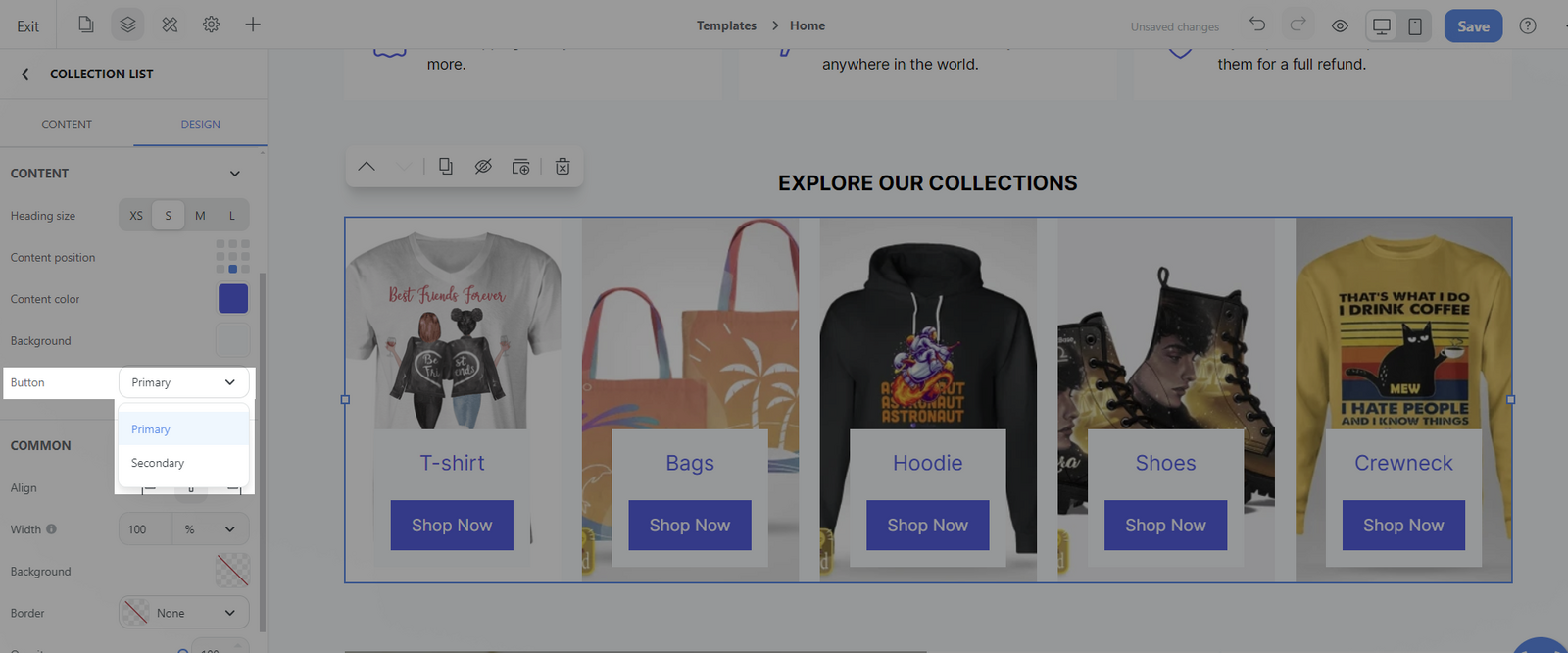This screenshot has width=1568, height=653.
Task: Click the Home breadcrumb
Action: (808, 25)
